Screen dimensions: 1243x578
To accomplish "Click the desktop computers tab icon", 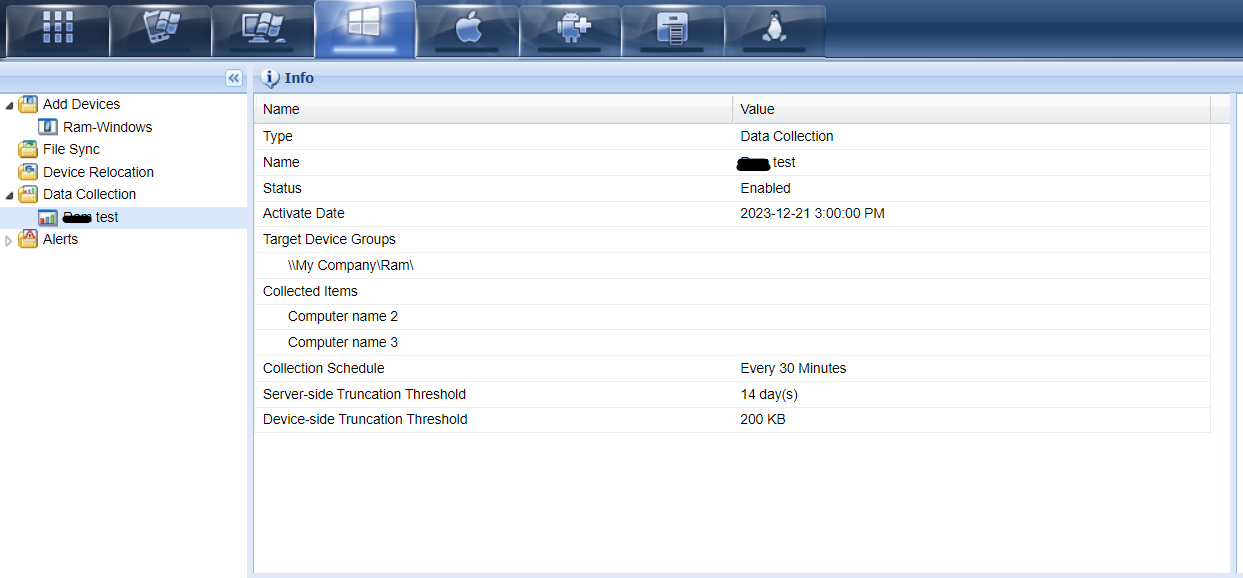I will coord(262,27).
